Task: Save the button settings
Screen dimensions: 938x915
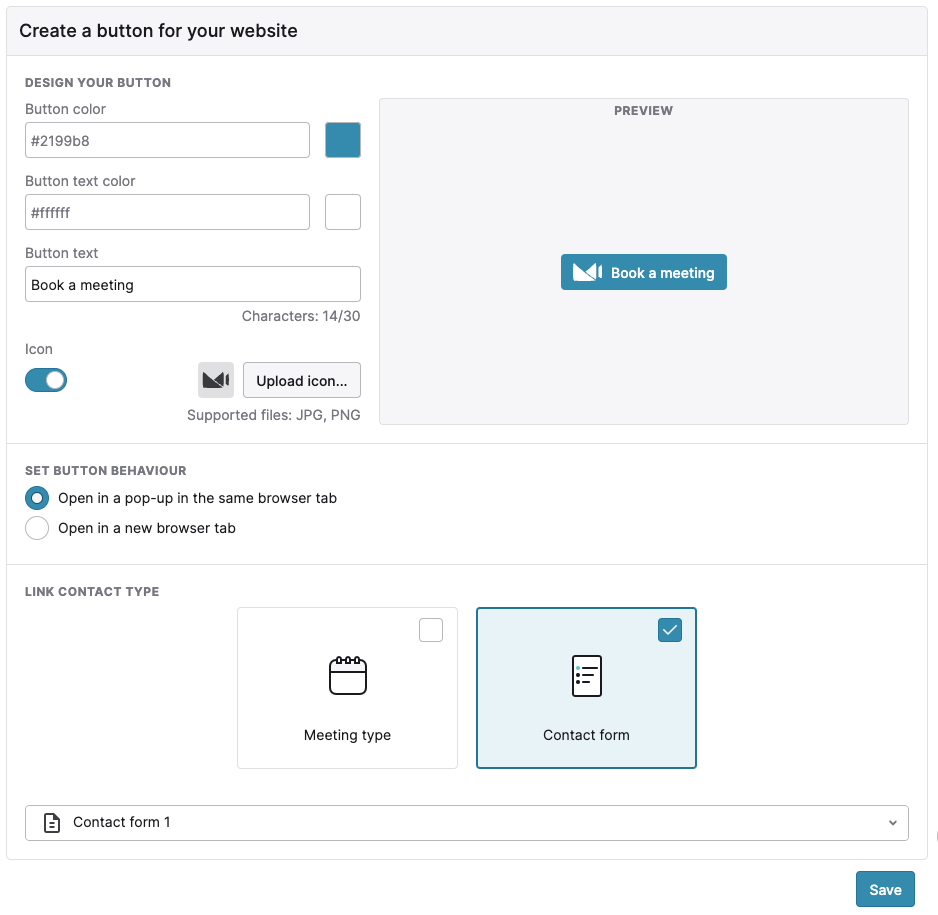Action: pos(885,889)
